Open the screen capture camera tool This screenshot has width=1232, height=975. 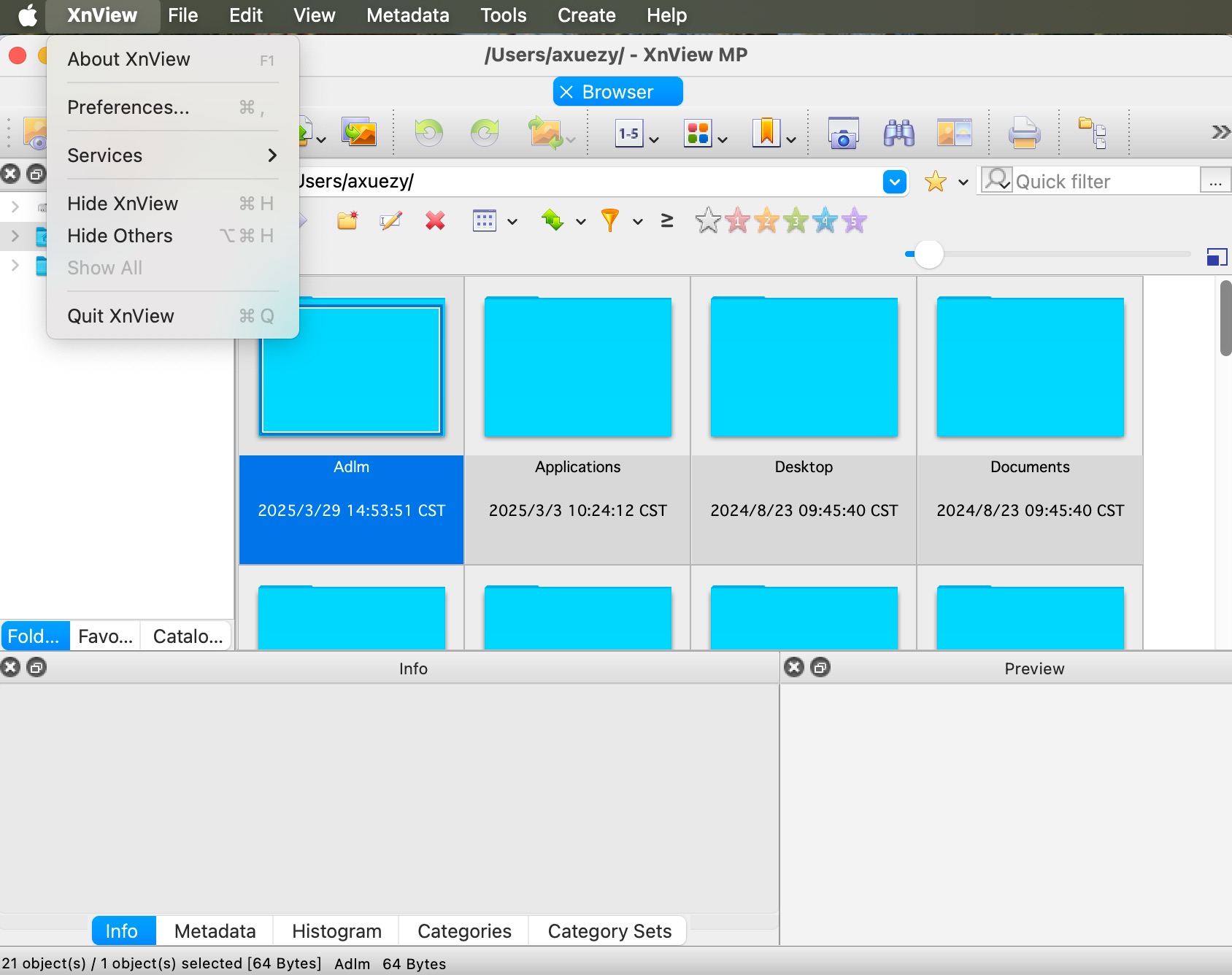click(x=843, y=134)
